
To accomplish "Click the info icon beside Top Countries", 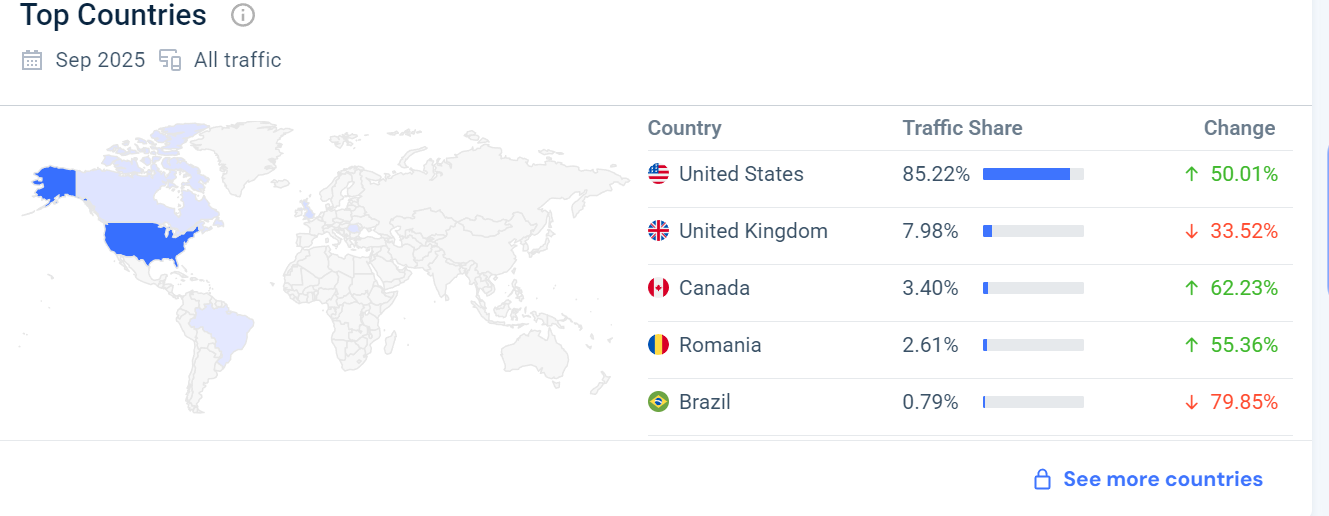I will tap(243, 16).
